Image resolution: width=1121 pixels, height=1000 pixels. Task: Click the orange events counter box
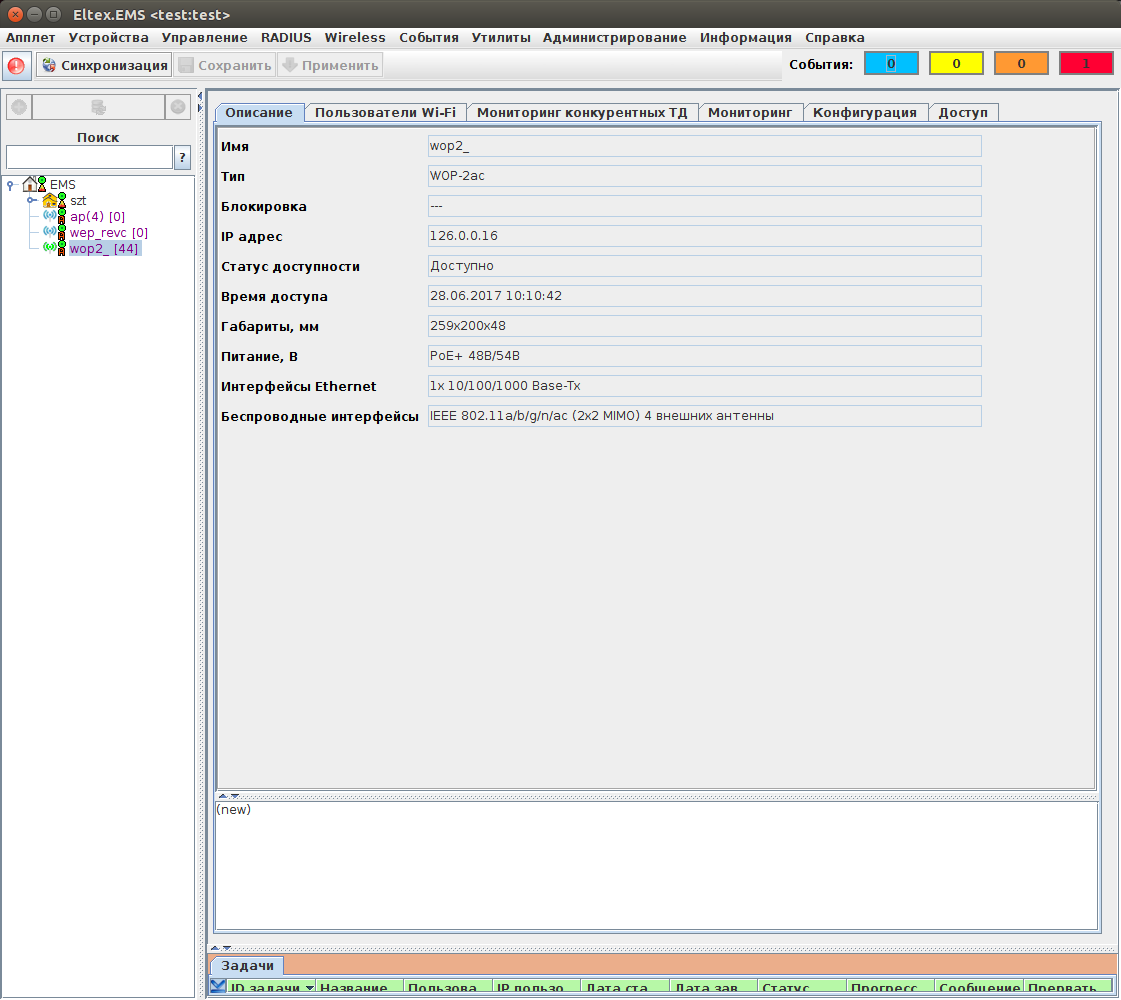click(1021, 64)
